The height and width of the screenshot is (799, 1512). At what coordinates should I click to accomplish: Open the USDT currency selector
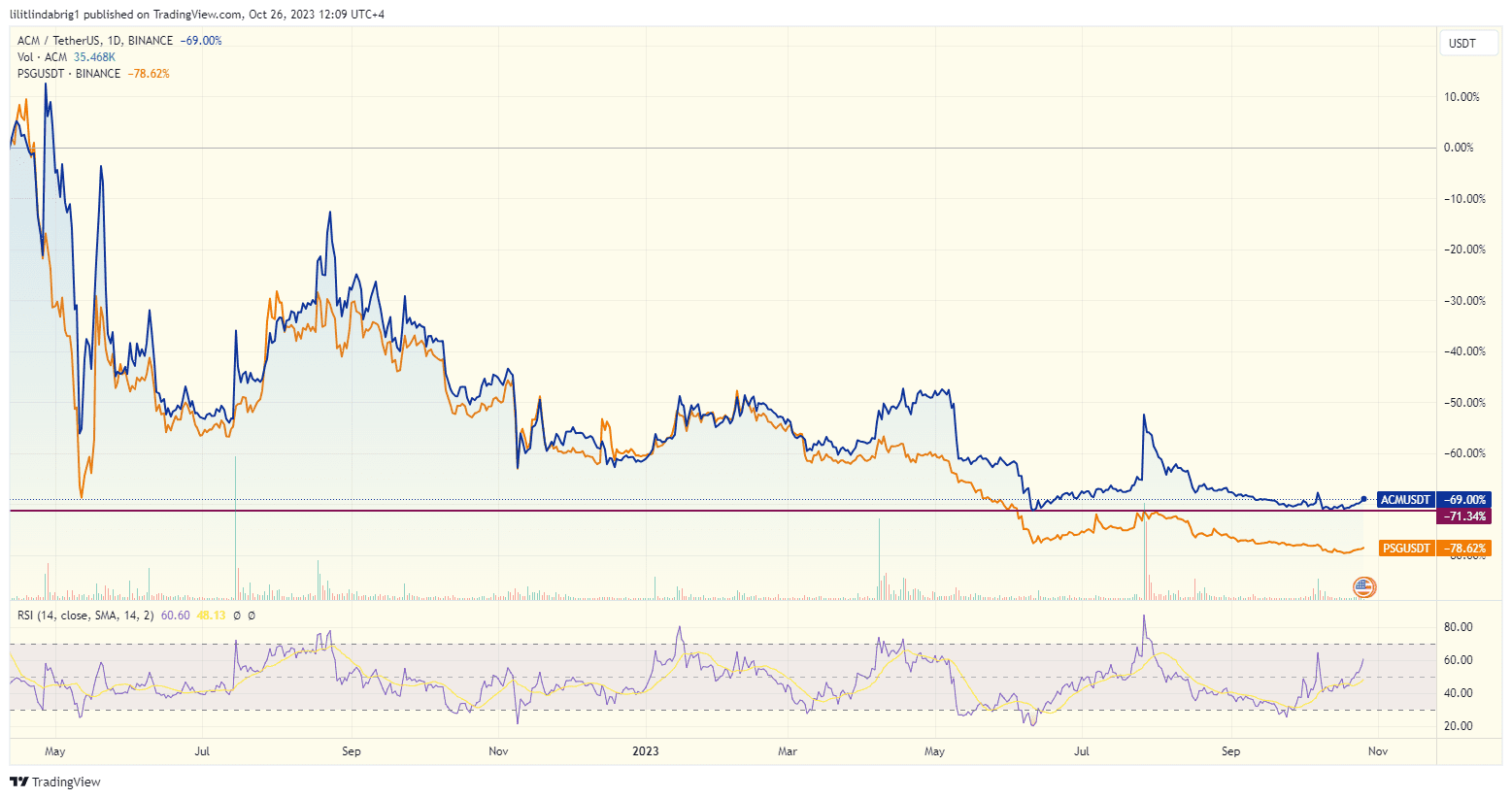pyautogui.click(x=1468, y=43)
